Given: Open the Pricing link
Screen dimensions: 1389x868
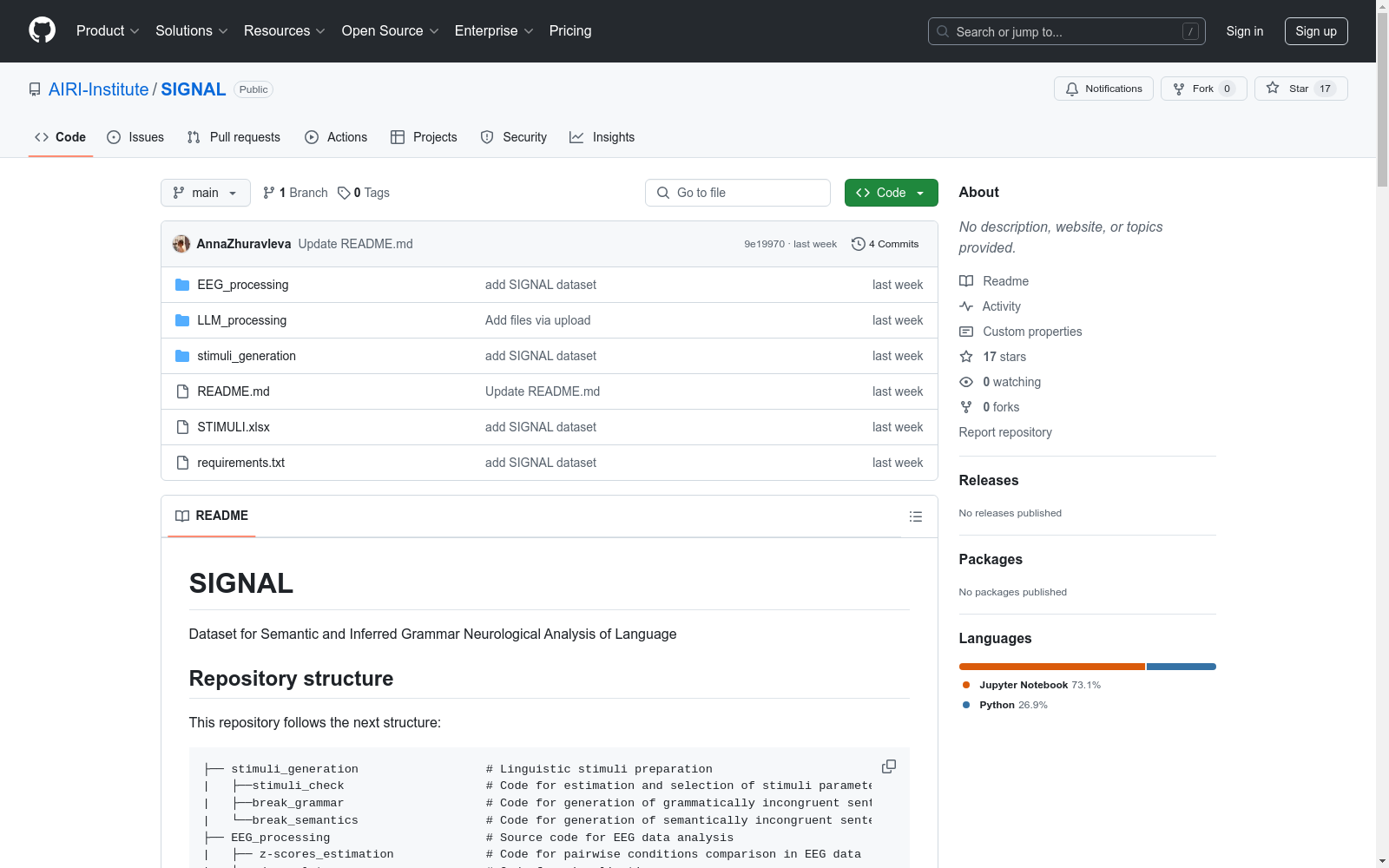Looking at the screenshot, I should click(x=570, y=30).
